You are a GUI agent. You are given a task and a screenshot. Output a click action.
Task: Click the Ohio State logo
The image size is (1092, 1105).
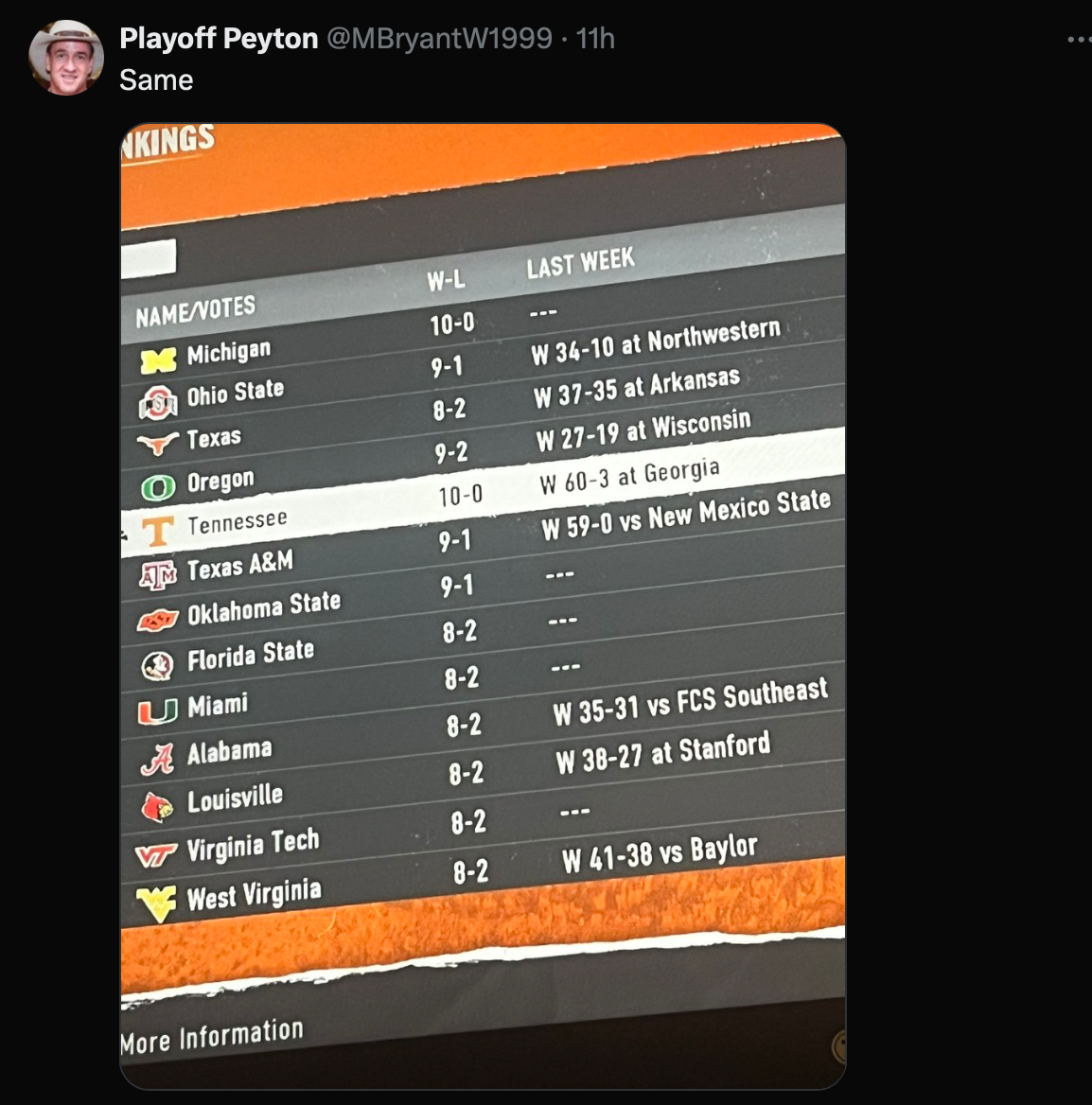click(158, 402)
